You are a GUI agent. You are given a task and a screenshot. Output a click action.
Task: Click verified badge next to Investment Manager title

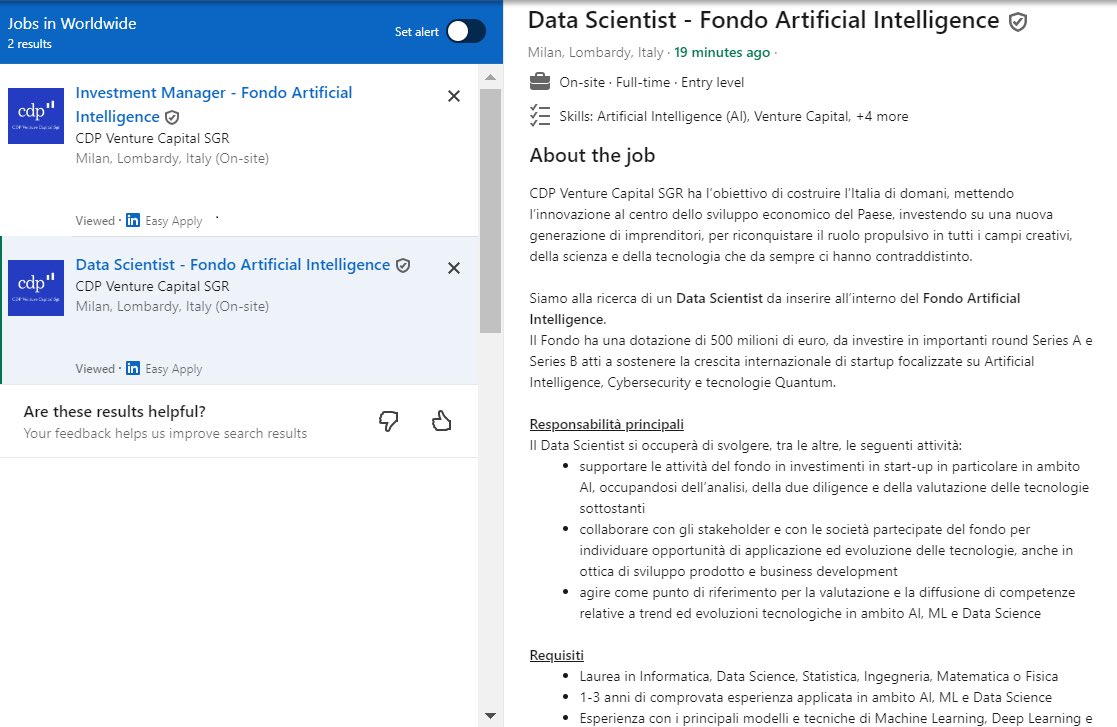[x=172, y=117]
